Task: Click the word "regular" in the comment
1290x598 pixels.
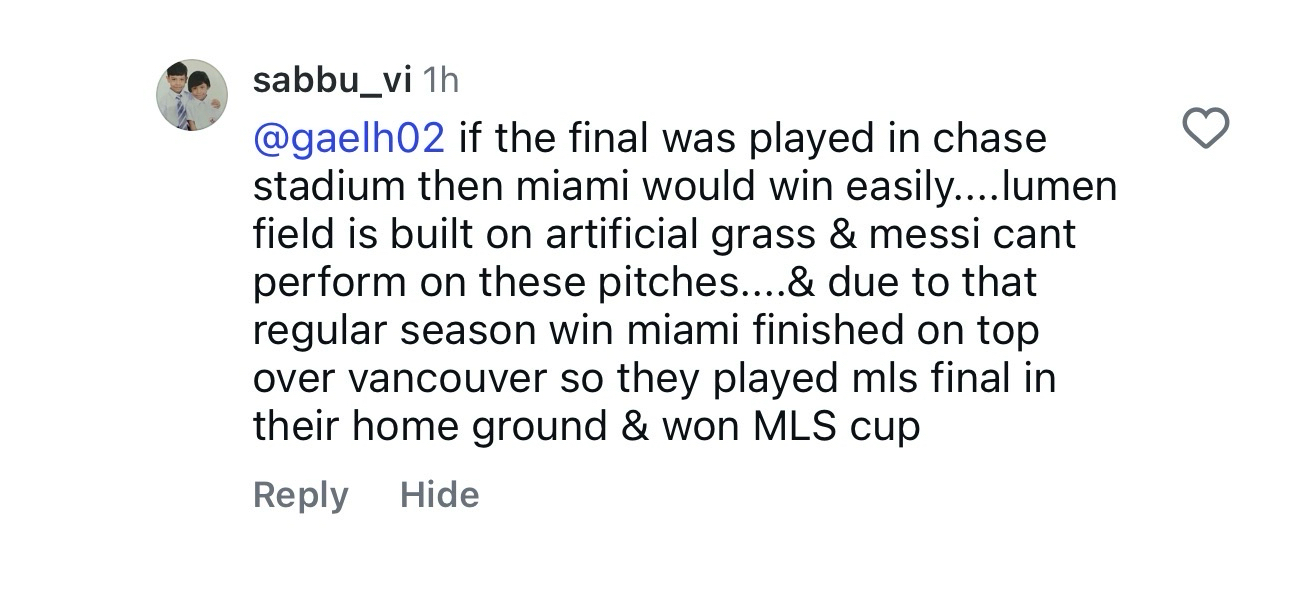Action: coord(314,332)
